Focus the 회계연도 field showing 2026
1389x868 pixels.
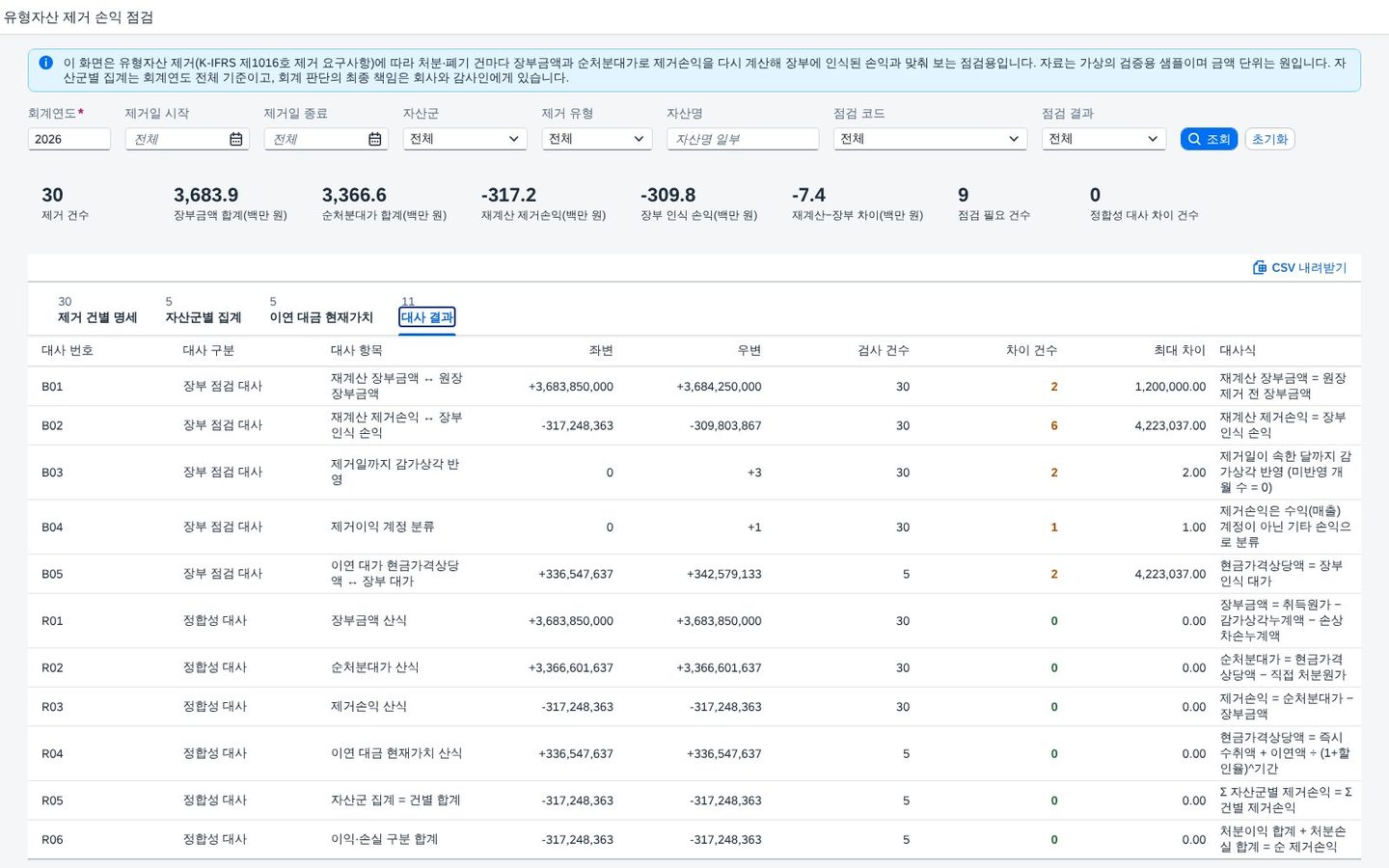coord(69,139)
